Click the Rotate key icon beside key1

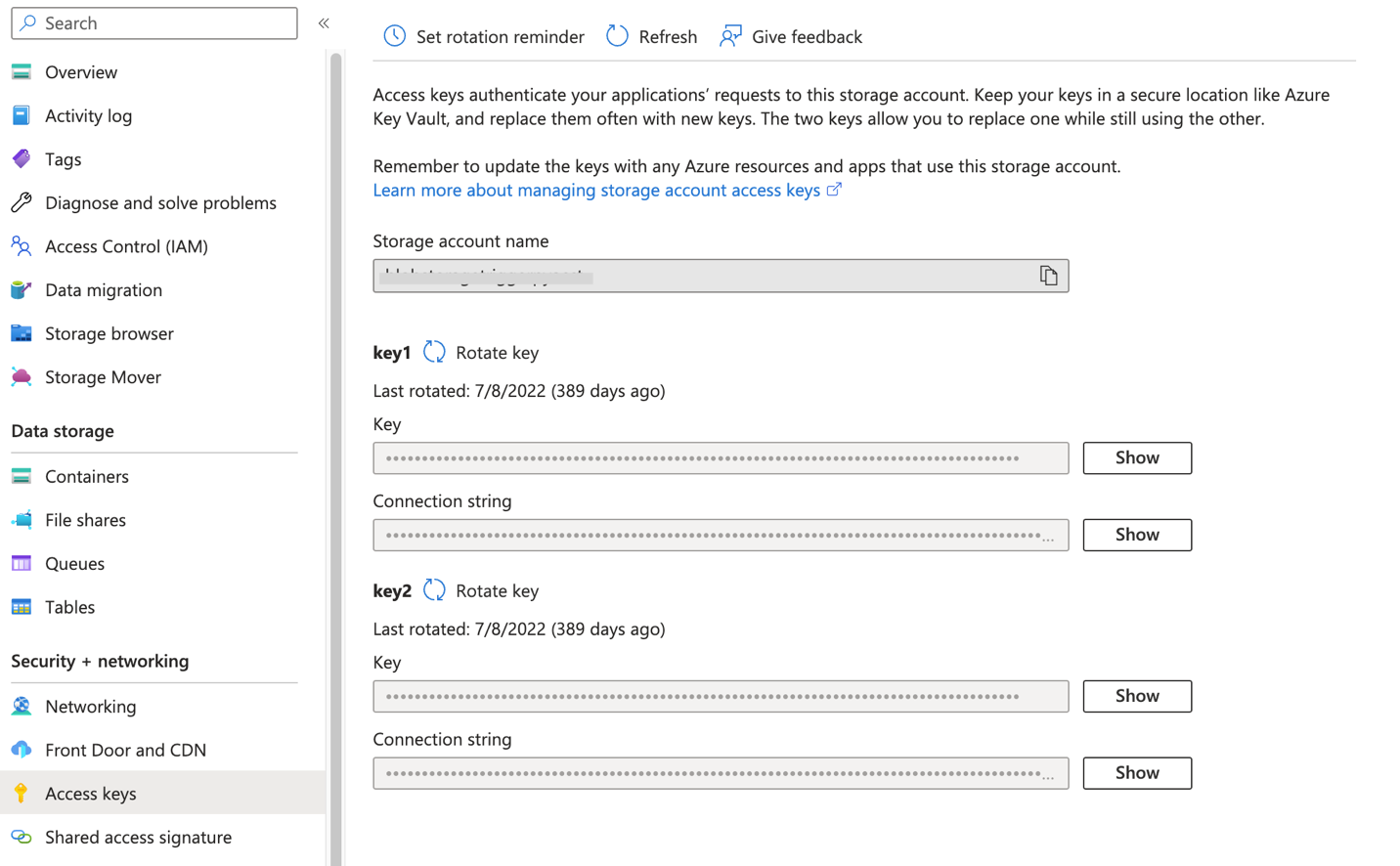point(433,352)
